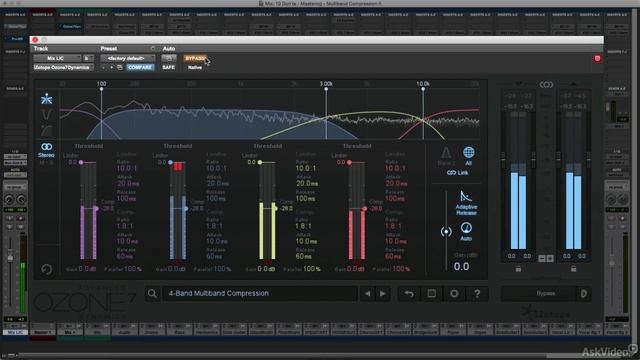The width and height of the screenshot is (640, 360).
Task: Click band 4 limiter Attack 20.0ms value
Action: (396, 184)
